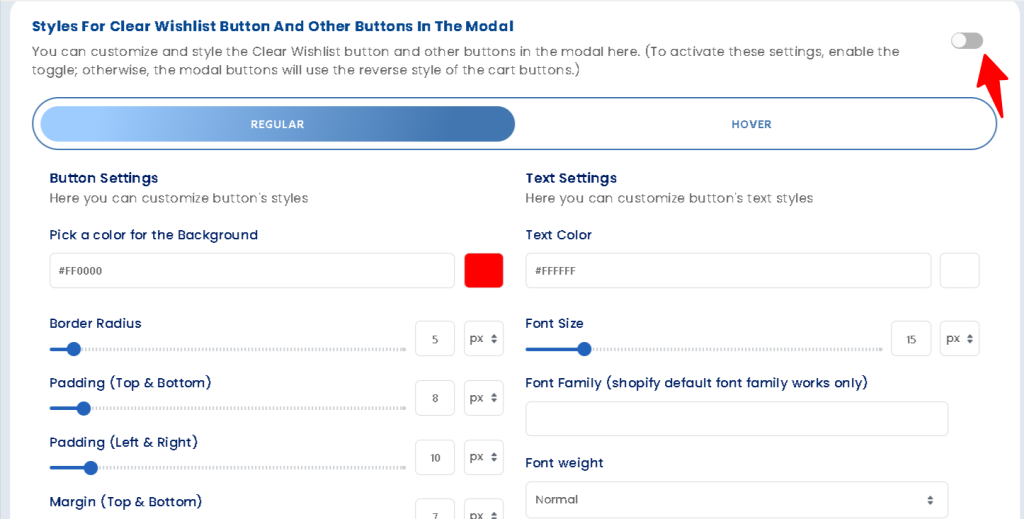Open the Padding Top & Bottom unit dropdown
Image resolution: width=1024 pixels, height=519 pixels.
click(x=484, y=398)
